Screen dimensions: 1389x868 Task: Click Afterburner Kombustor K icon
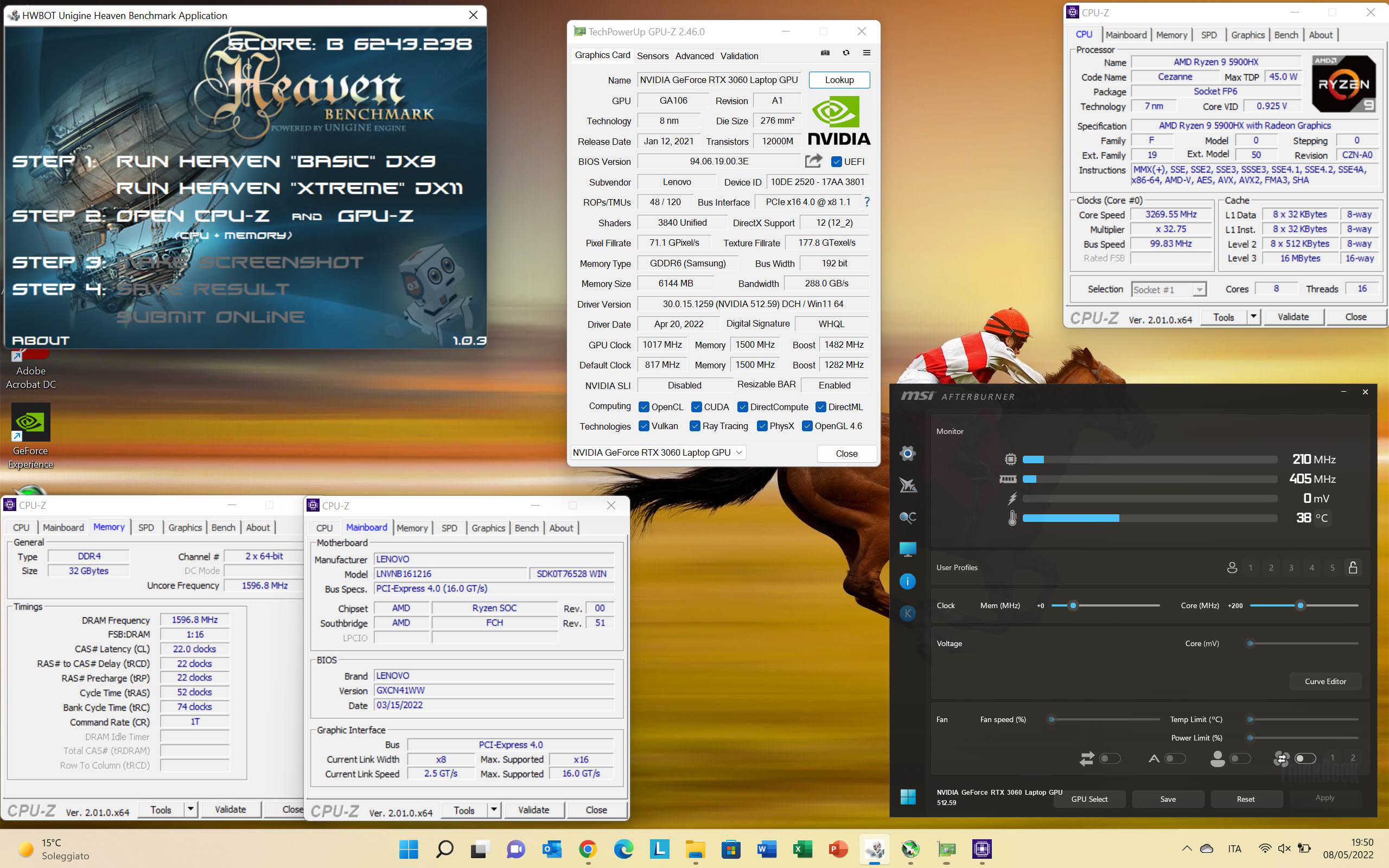point(907,613)
